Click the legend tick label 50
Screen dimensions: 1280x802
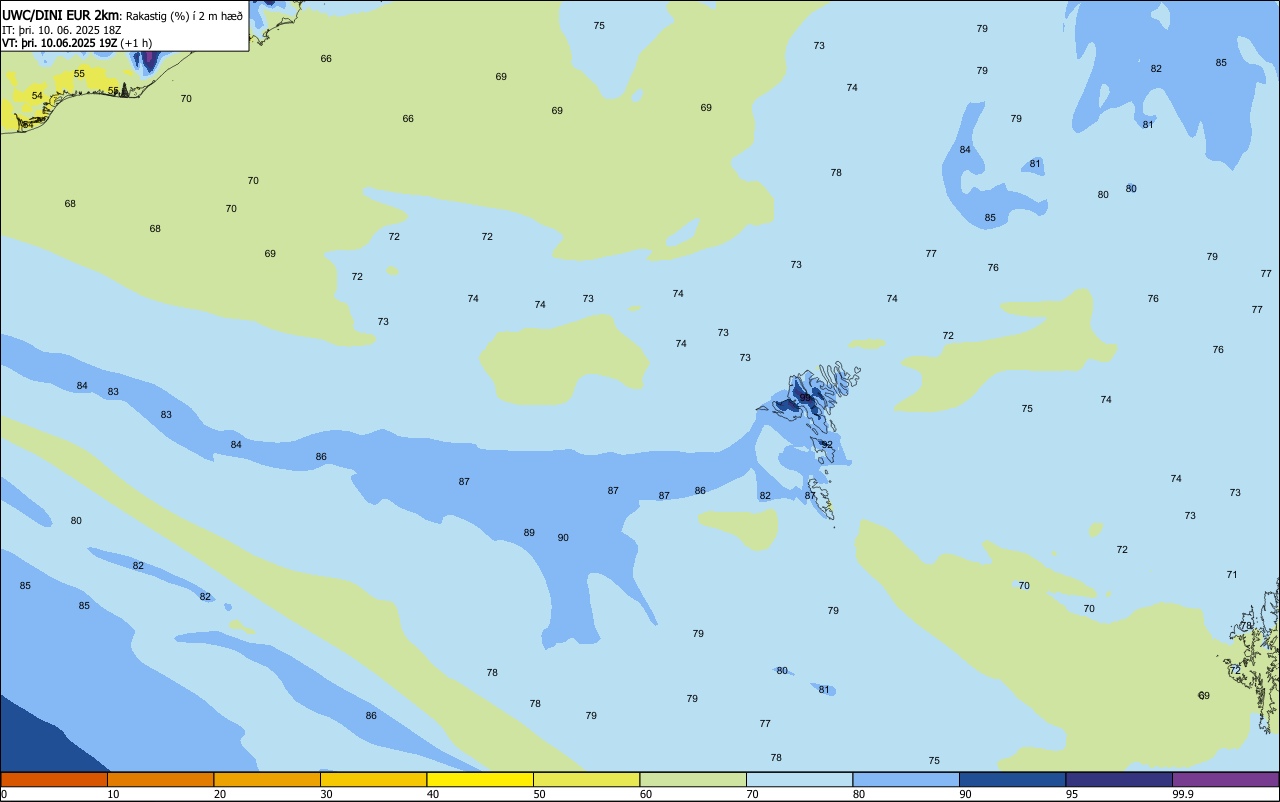(539, 794)
